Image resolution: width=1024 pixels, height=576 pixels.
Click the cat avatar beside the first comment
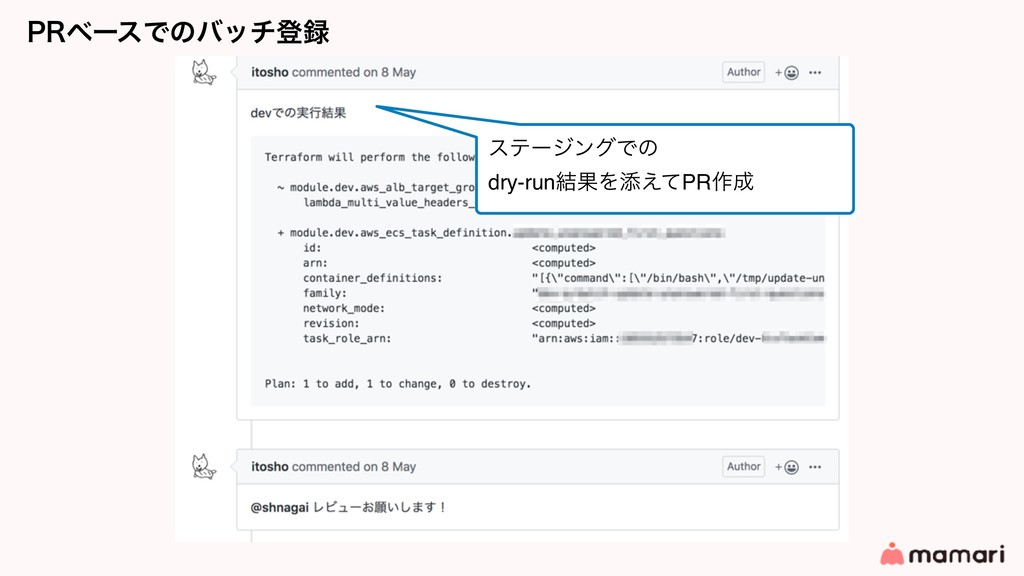(x=205, y=73)
